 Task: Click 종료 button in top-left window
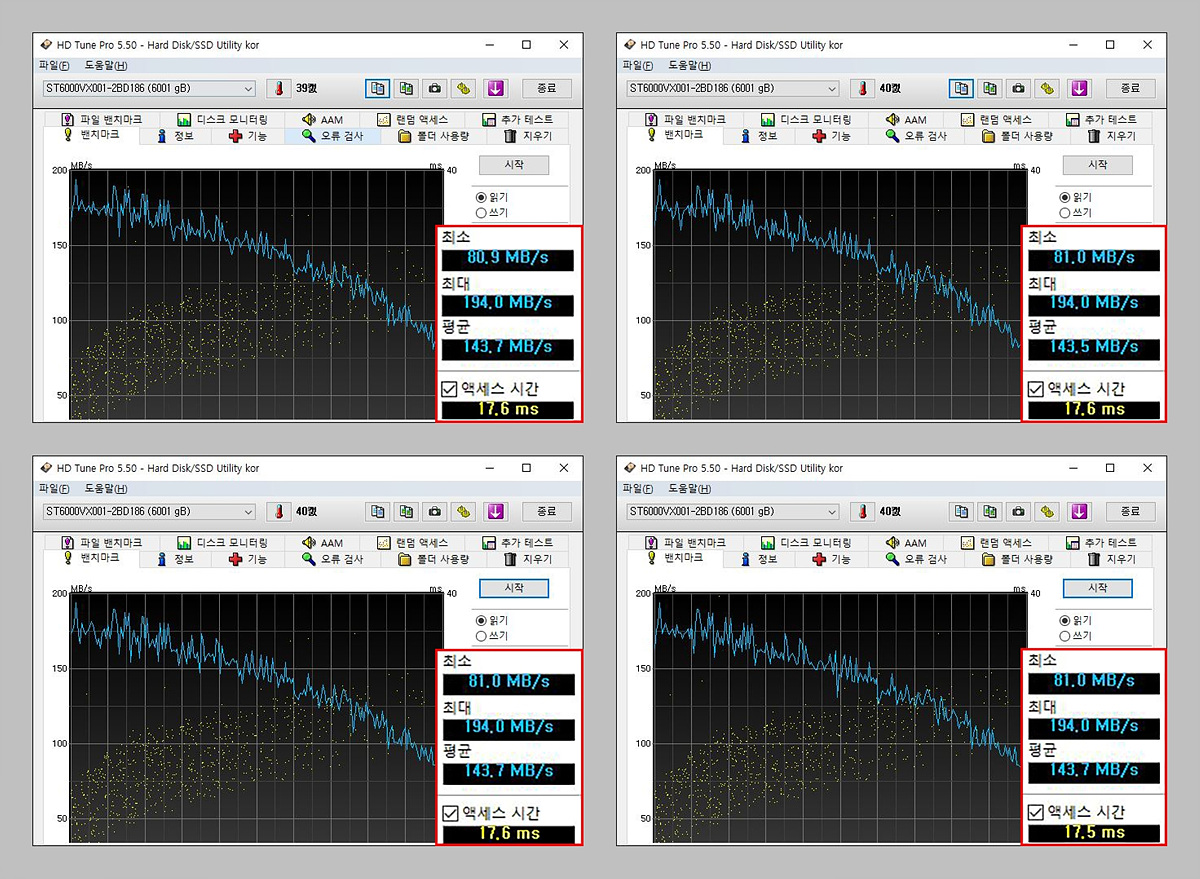tap(546, 88)
